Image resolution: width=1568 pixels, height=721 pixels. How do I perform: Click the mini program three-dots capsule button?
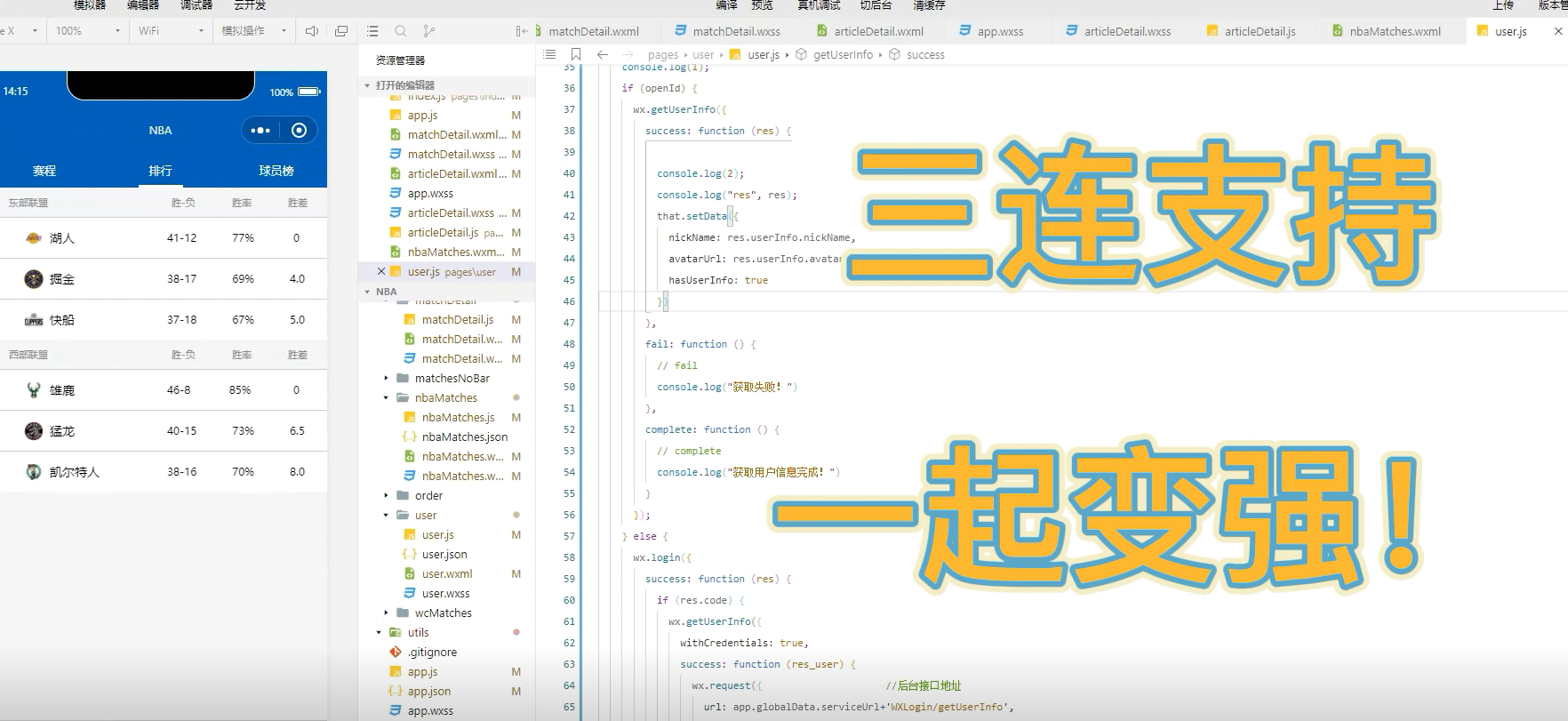260,131
